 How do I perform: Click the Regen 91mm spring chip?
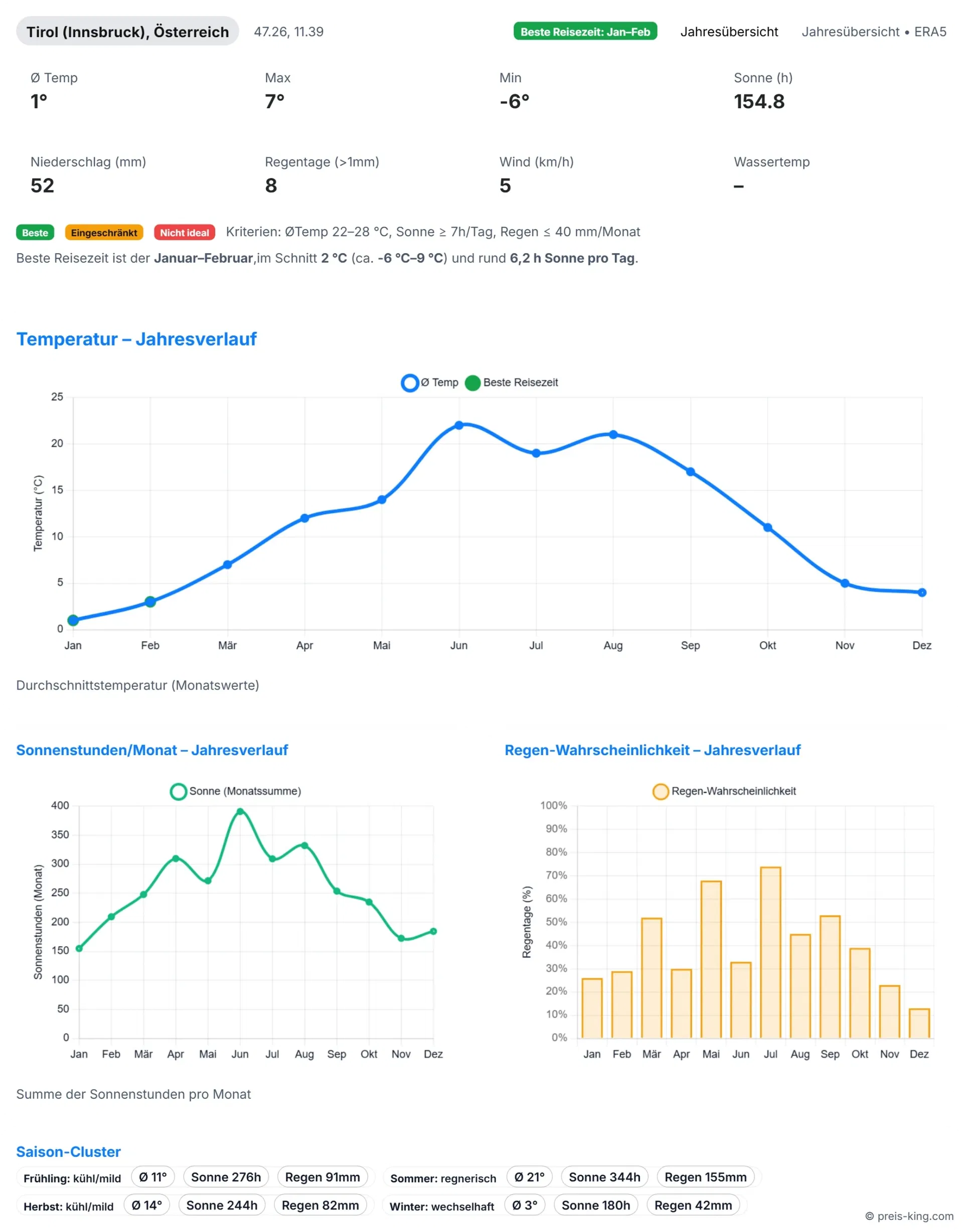coord(322,1177)
